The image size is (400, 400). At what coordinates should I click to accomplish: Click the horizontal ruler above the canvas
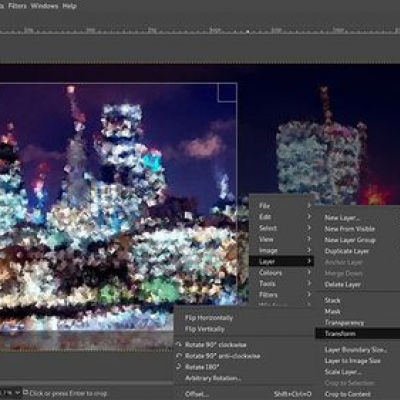(x=200, y=30)
